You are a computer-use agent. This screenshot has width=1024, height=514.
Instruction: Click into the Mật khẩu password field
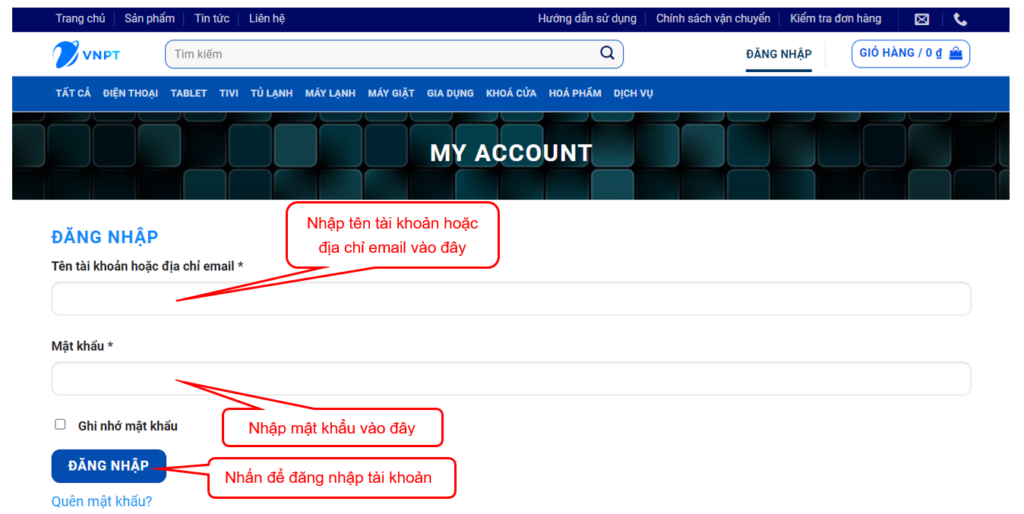pyautogui.click(x=510, y=379)
